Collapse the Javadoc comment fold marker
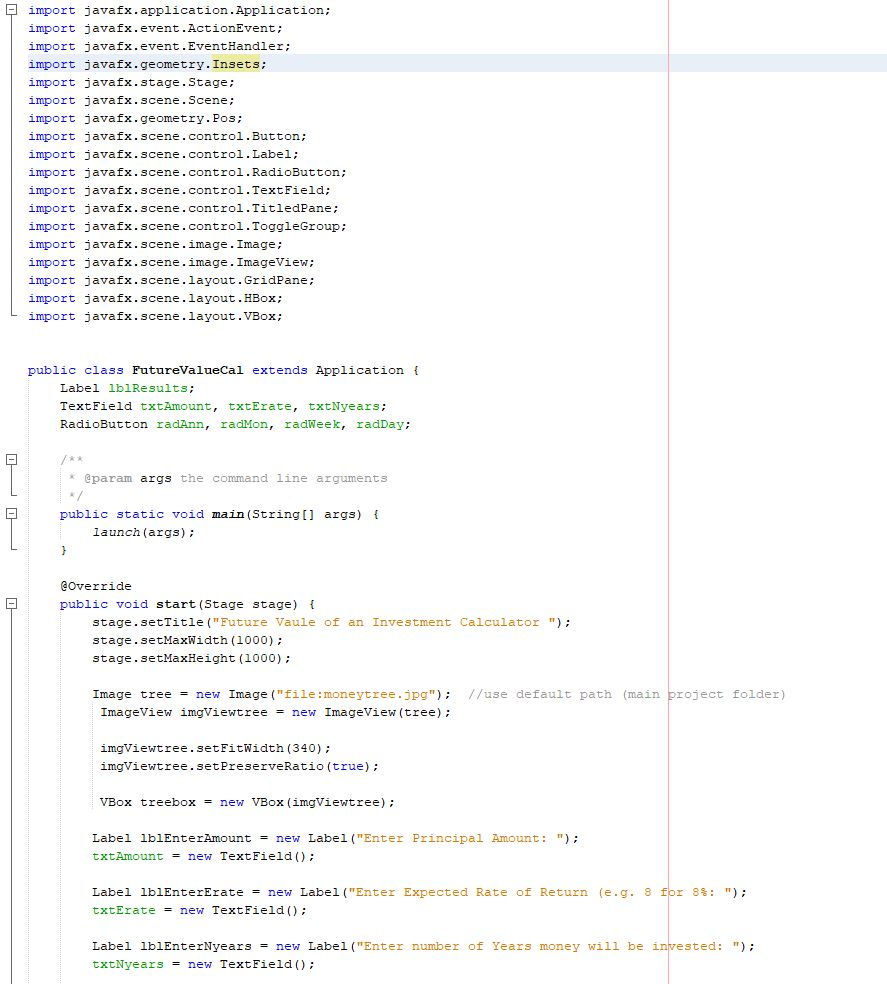Image resolution: width=887 pixels, height=984 pixels. coord(11,459)
